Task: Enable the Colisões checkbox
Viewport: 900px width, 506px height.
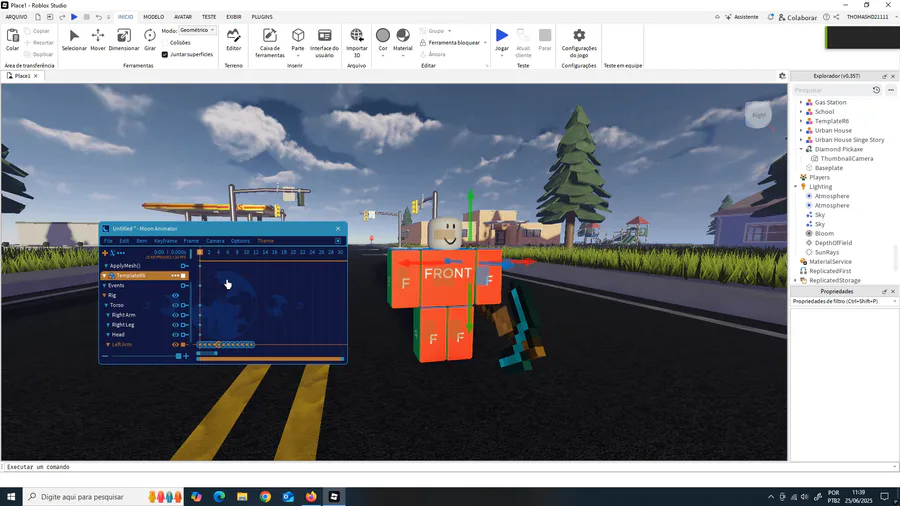Action: [165, 43]
